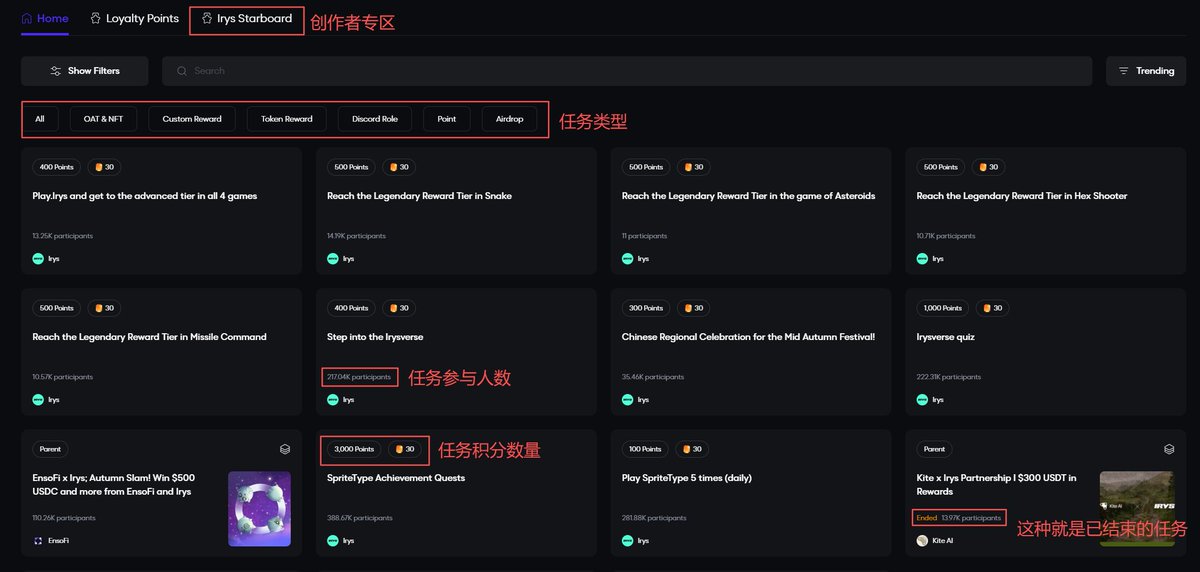Filter by Token Reward

(287, 119)
